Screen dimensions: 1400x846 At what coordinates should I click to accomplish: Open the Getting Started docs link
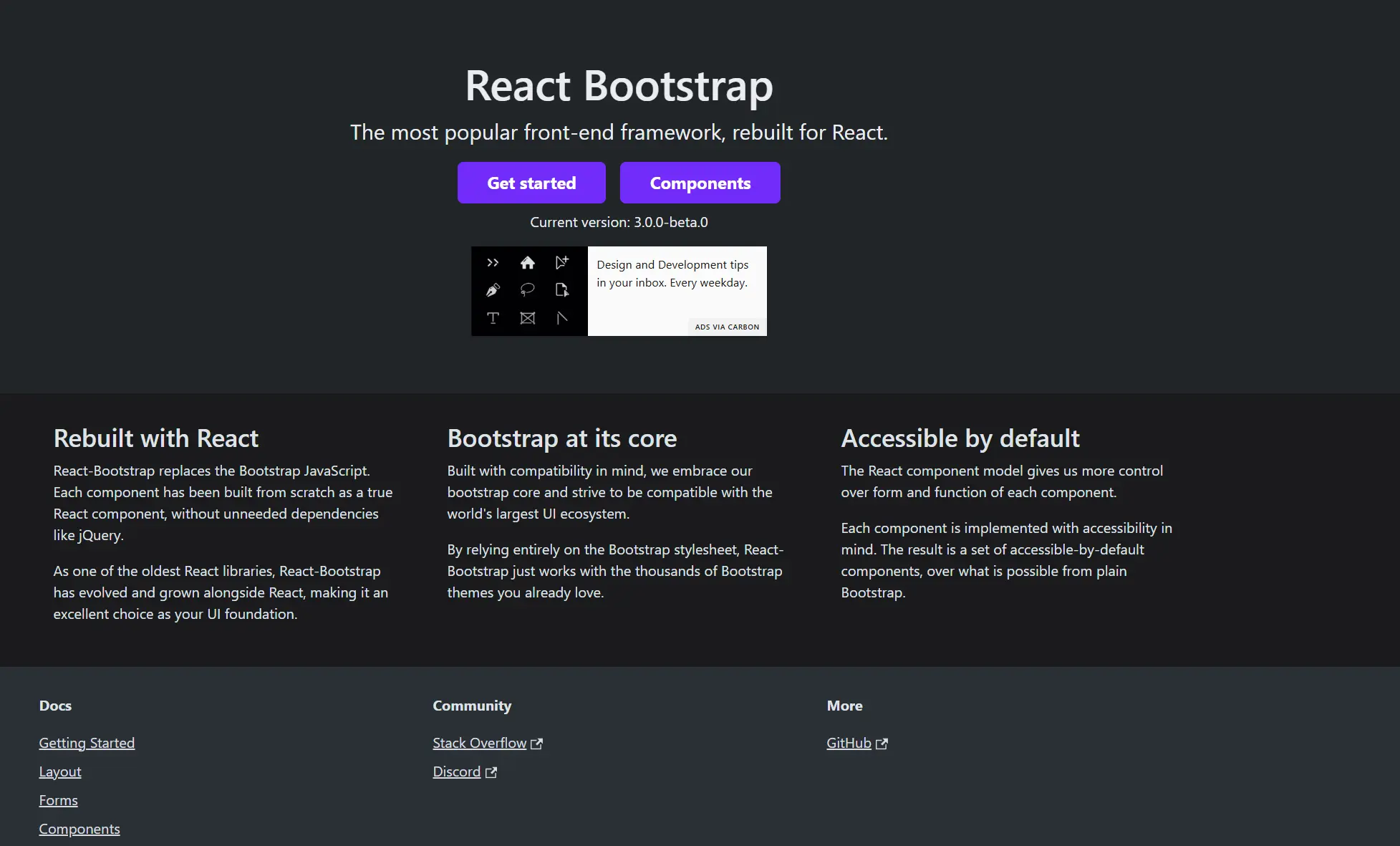[x=87, y=743]
